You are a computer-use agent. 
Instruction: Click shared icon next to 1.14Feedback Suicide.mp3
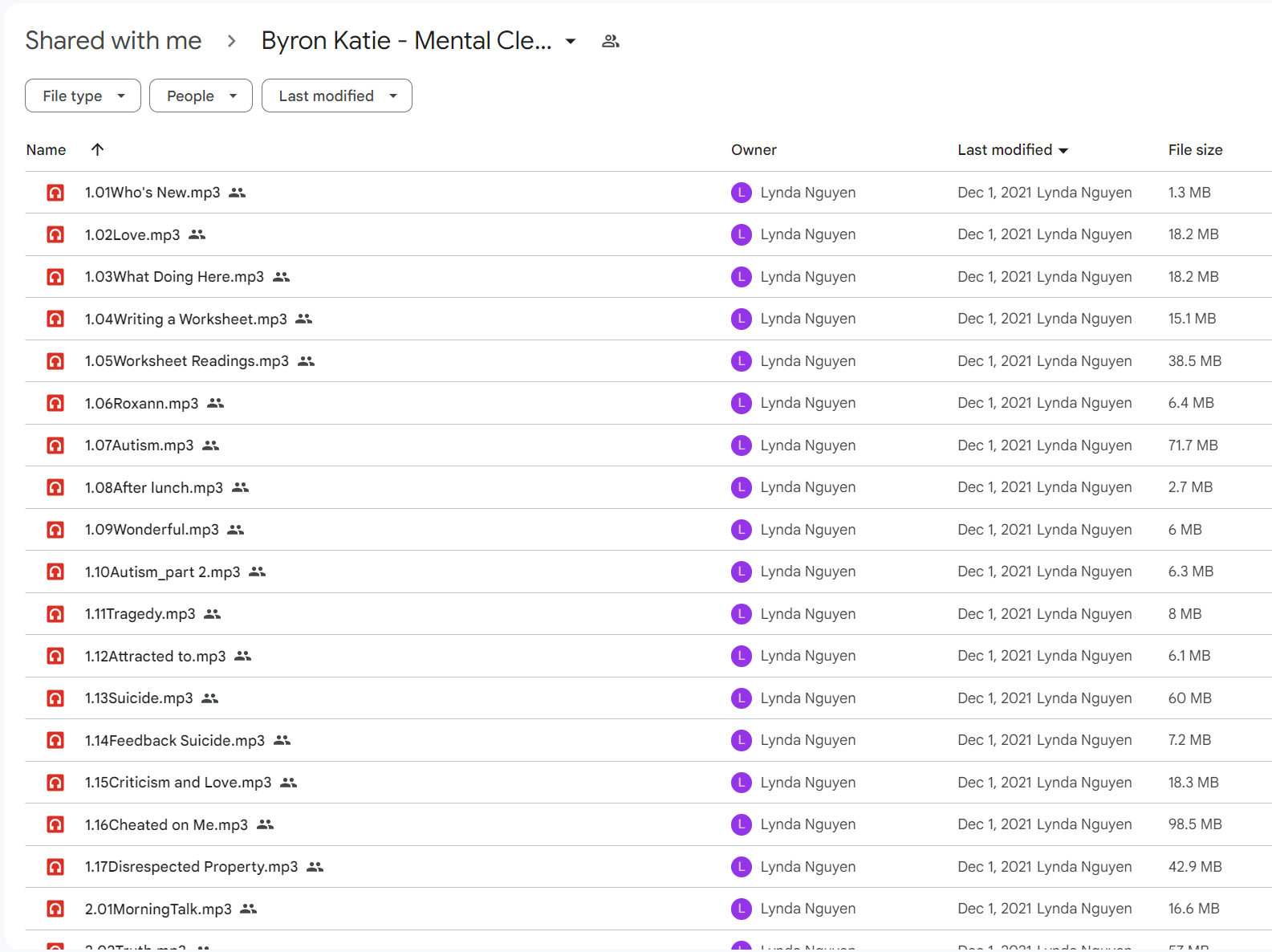tap(282, 740)
